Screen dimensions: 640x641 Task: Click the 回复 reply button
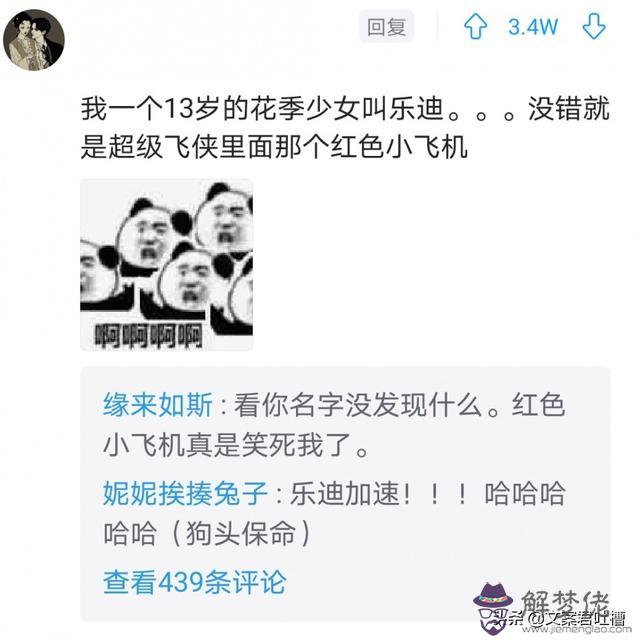coord(386,27)
